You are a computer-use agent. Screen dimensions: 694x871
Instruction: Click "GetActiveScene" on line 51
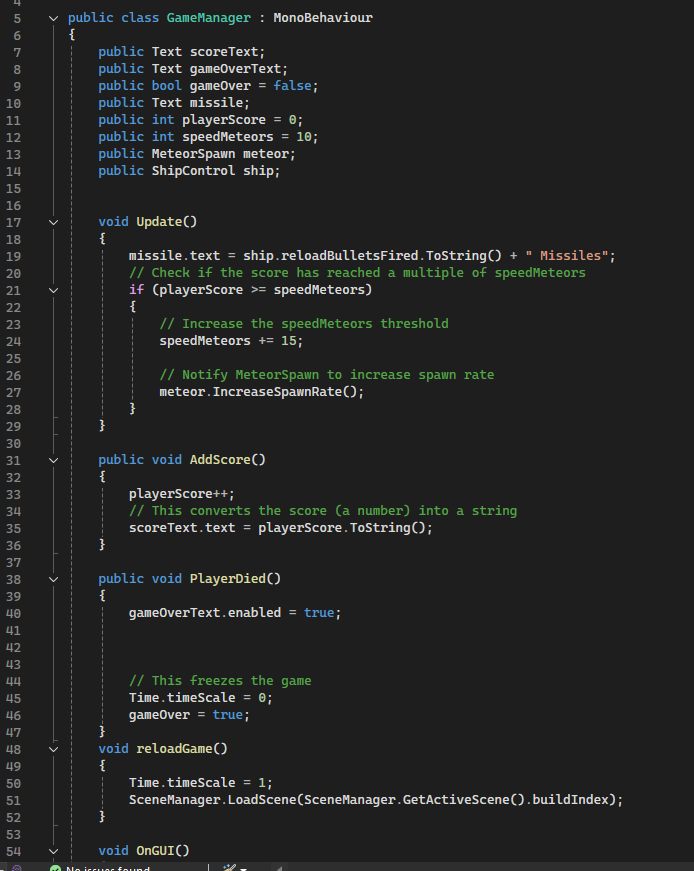(456, 800)
